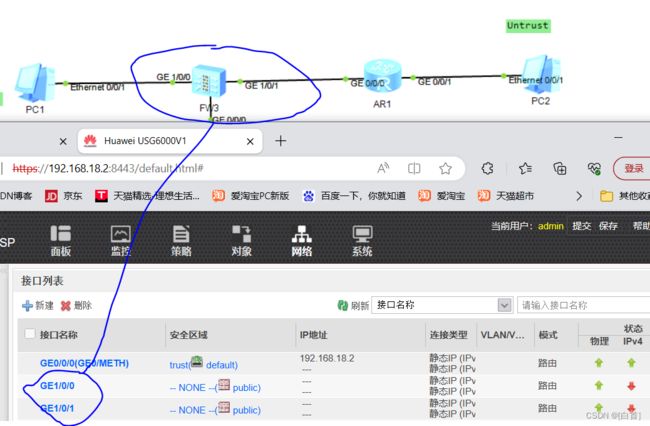The image size is (650, 426).
Task: Click the 保存 save button
Action: pyautogui.click(x=608, y=226)
